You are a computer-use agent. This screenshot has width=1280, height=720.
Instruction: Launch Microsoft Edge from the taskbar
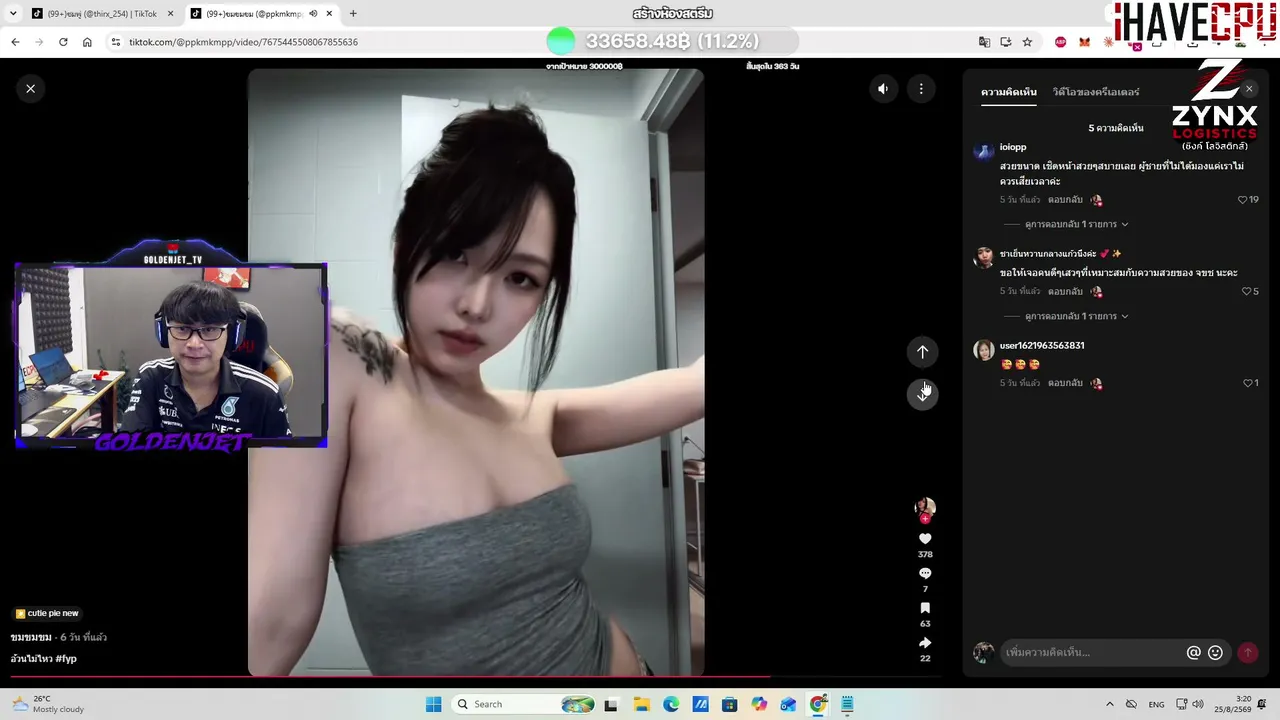[x=670, y=705]
